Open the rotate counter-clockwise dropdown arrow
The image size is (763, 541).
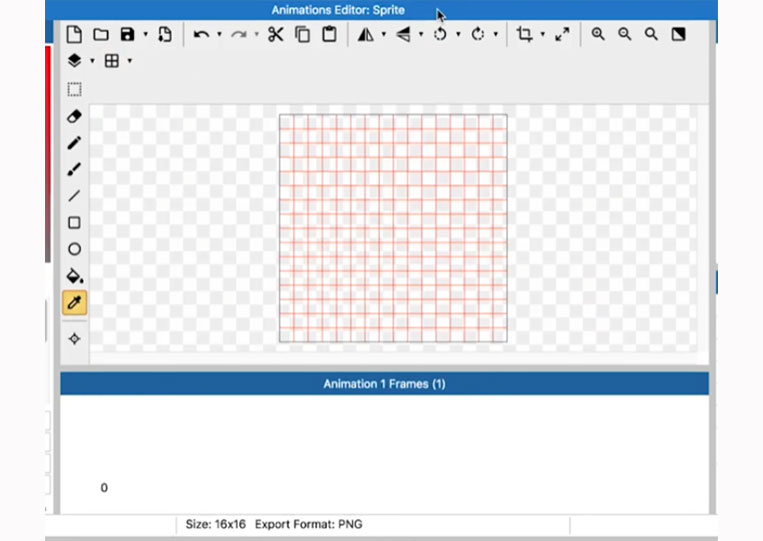click(x=458, y=34)
